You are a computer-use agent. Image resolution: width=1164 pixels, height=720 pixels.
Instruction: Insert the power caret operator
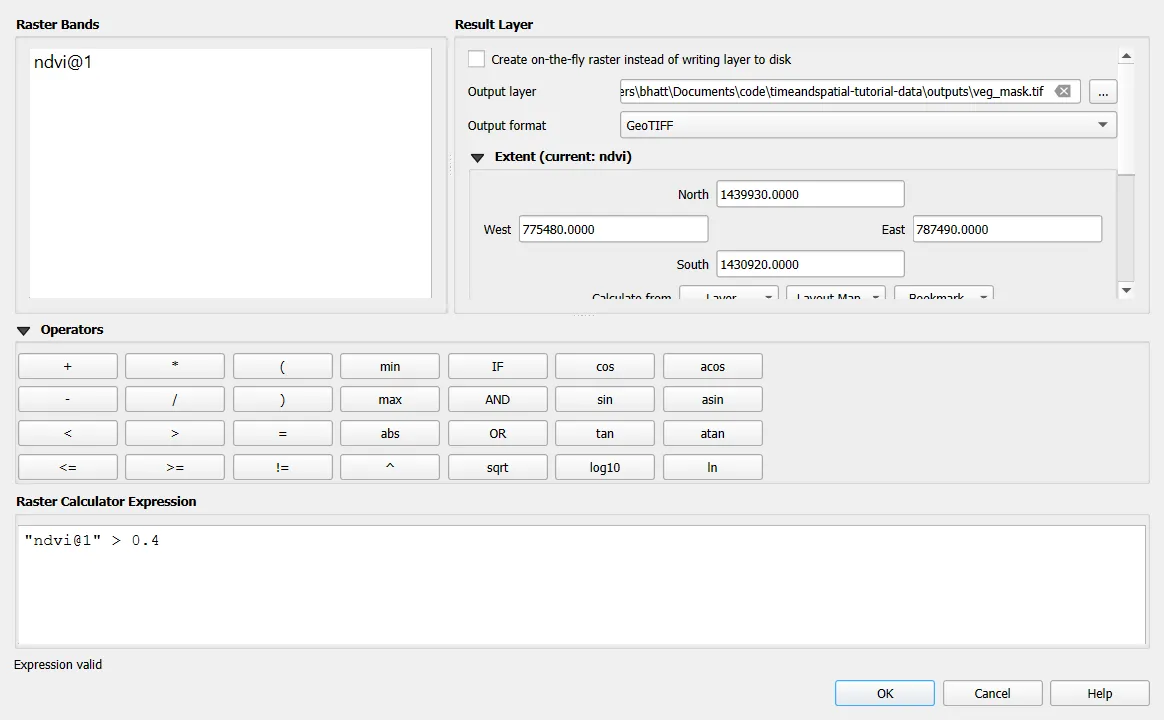click(x=390, y=468)
